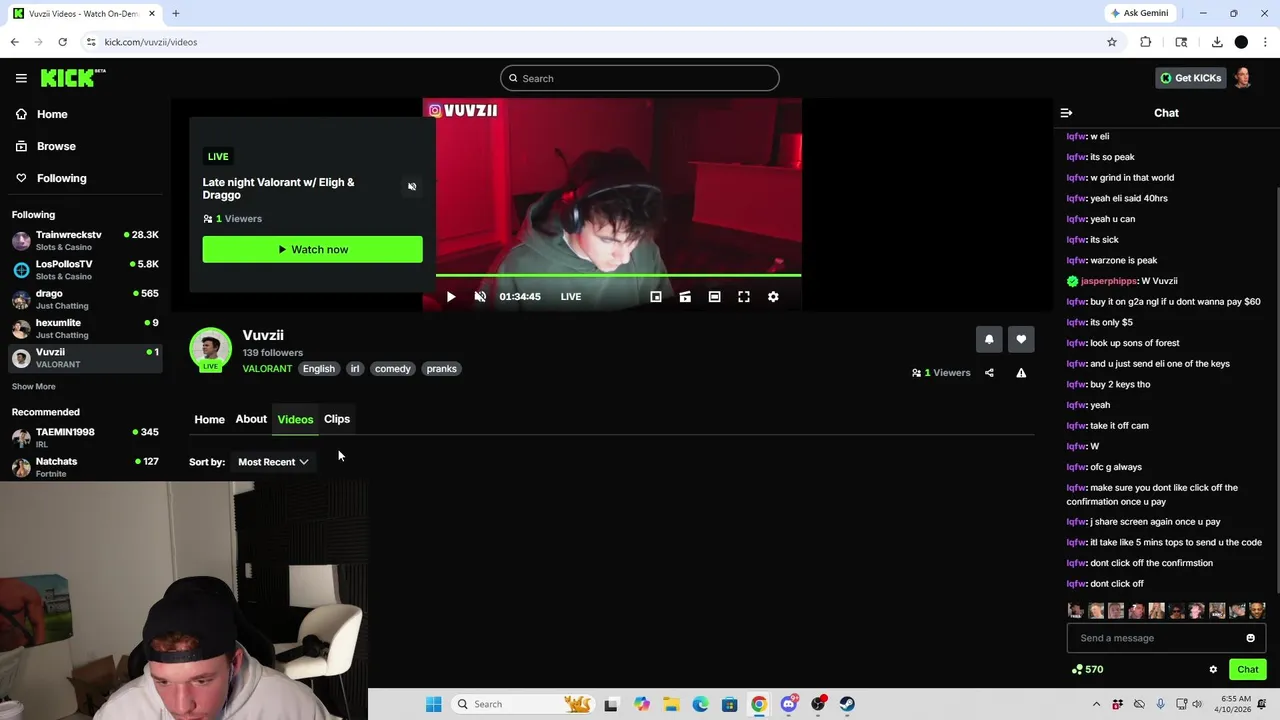Viewport: 1280px width, 720px height.
Task: Click Watch now button
Action: pyautogui.click(x=312, y=249)
